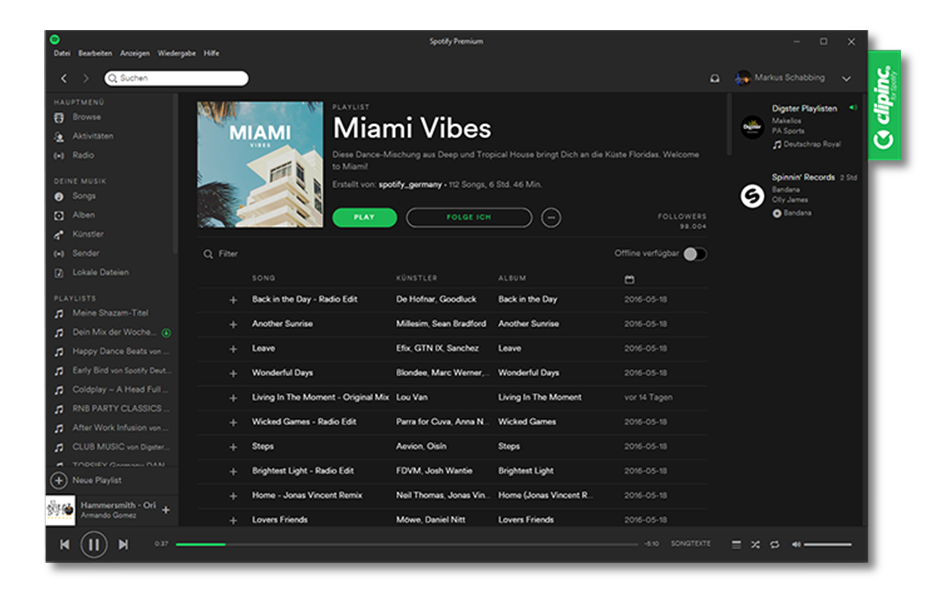
Task: Click the Suchen search field
Action: [176, 78]
